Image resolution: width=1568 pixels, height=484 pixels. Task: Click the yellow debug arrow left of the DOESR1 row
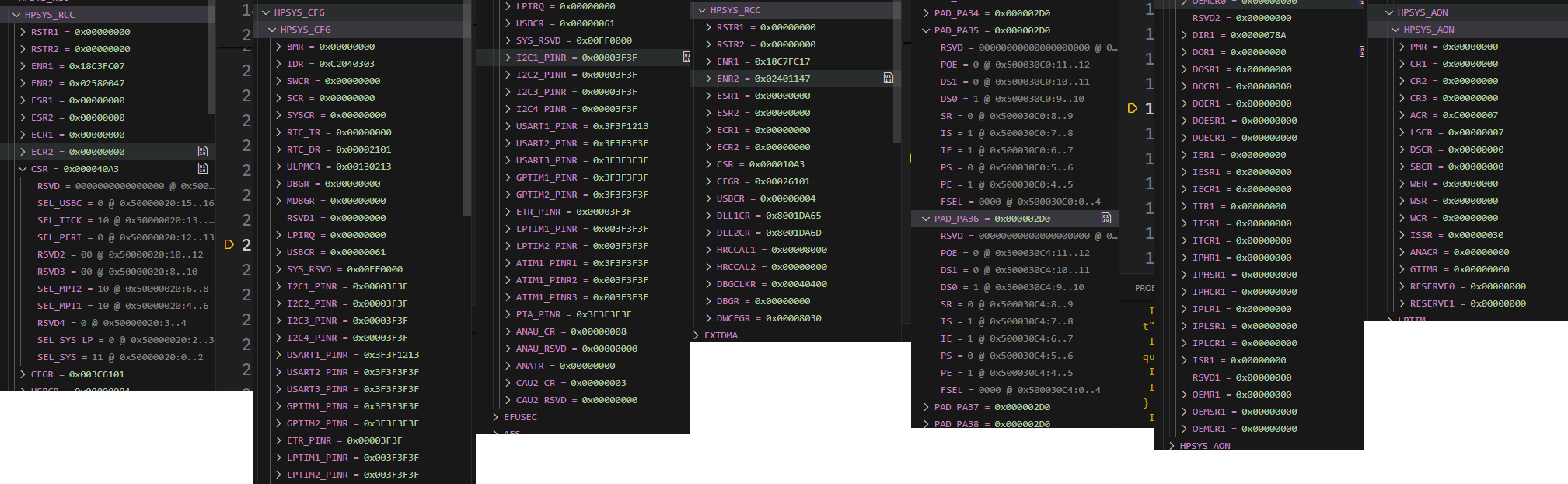point(1133,108)
